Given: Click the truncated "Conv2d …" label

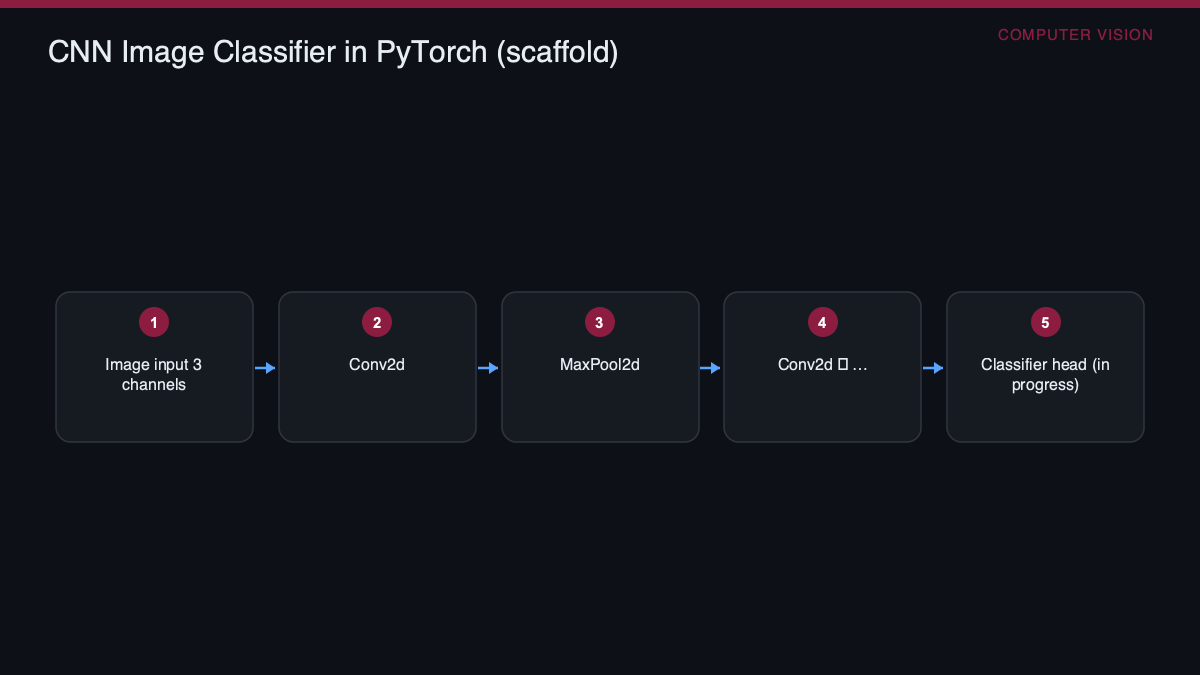Looking at the screenshot, I should (x=822, y=365).
